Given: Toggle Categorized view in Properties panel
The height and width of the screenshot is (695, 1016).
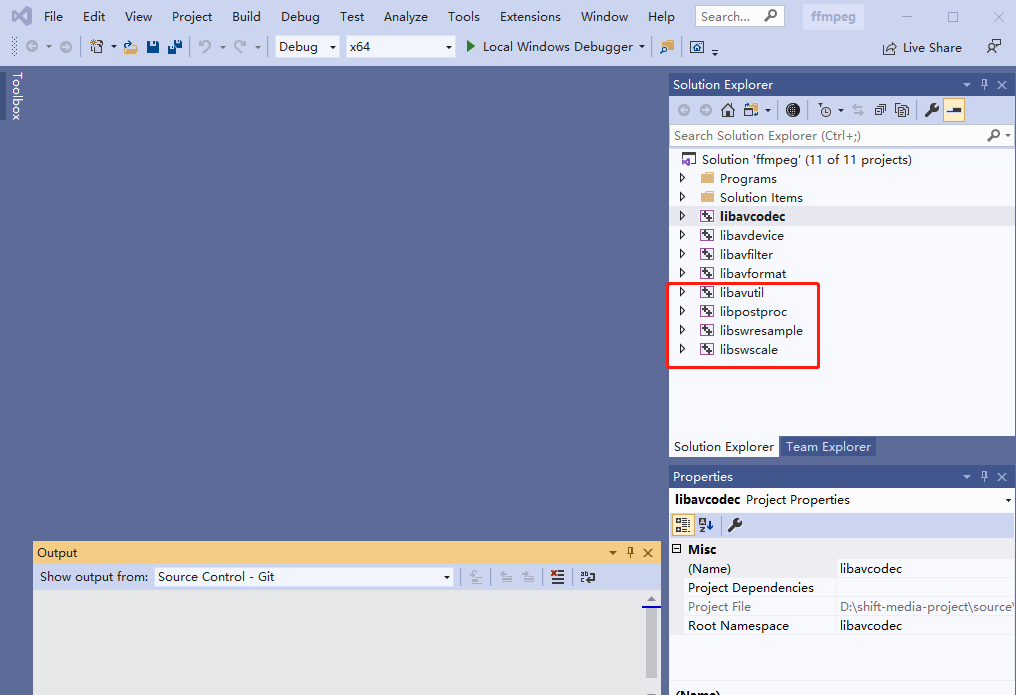Looking at the screenshot, I should point(683,525).
